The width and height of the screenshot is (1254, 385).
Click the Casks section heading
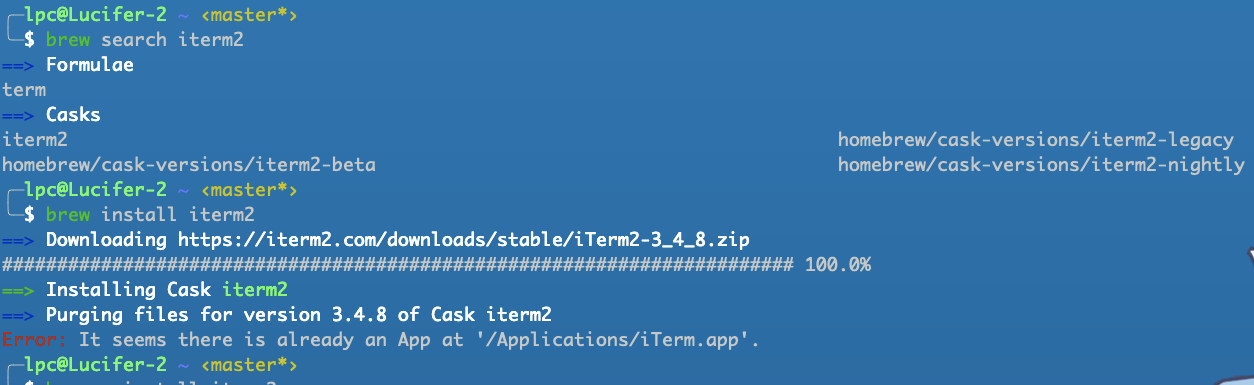coord(73,115)
